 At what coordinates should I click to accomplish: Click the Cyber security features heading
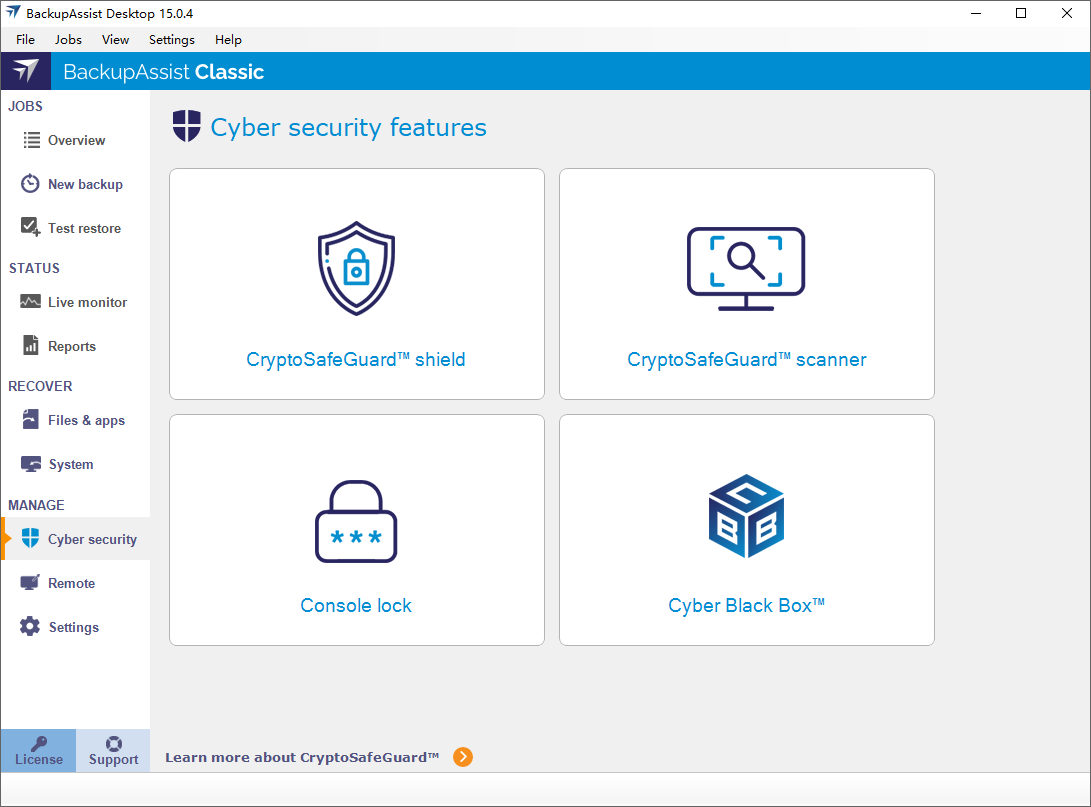click(349, 127)
